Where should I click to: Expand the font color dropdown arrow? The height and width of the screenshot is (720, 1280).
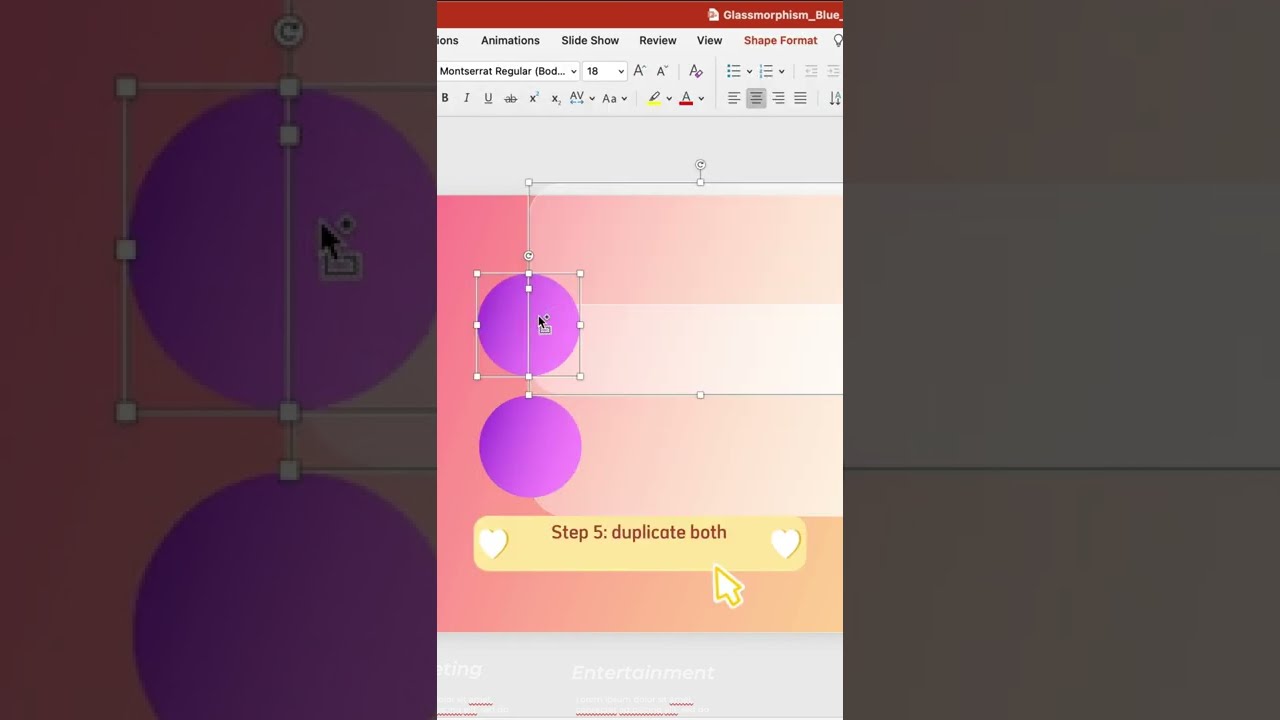(x=701, y=98)
